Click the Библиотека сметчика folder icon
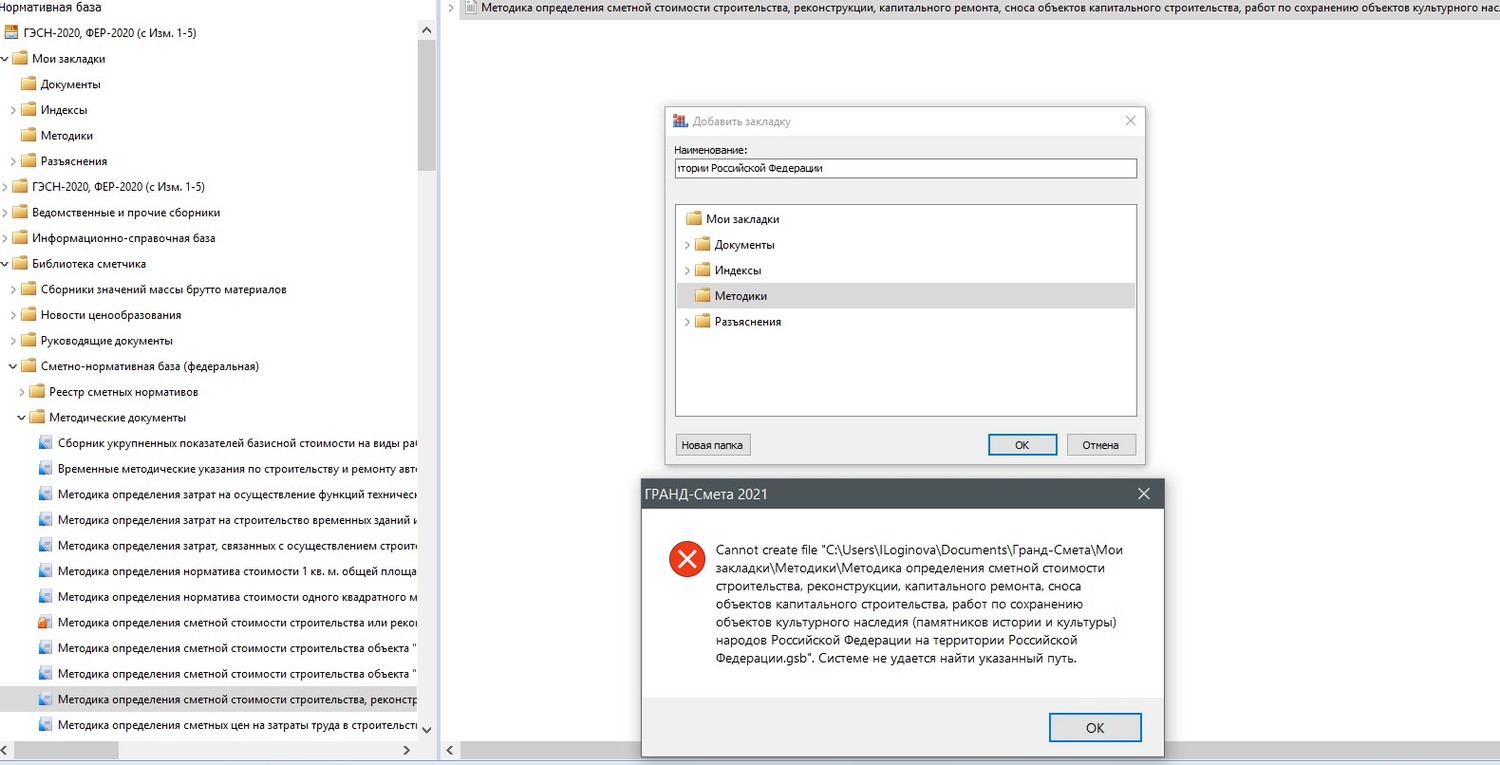The image size is (1500, 765). (x=19, y=264)
